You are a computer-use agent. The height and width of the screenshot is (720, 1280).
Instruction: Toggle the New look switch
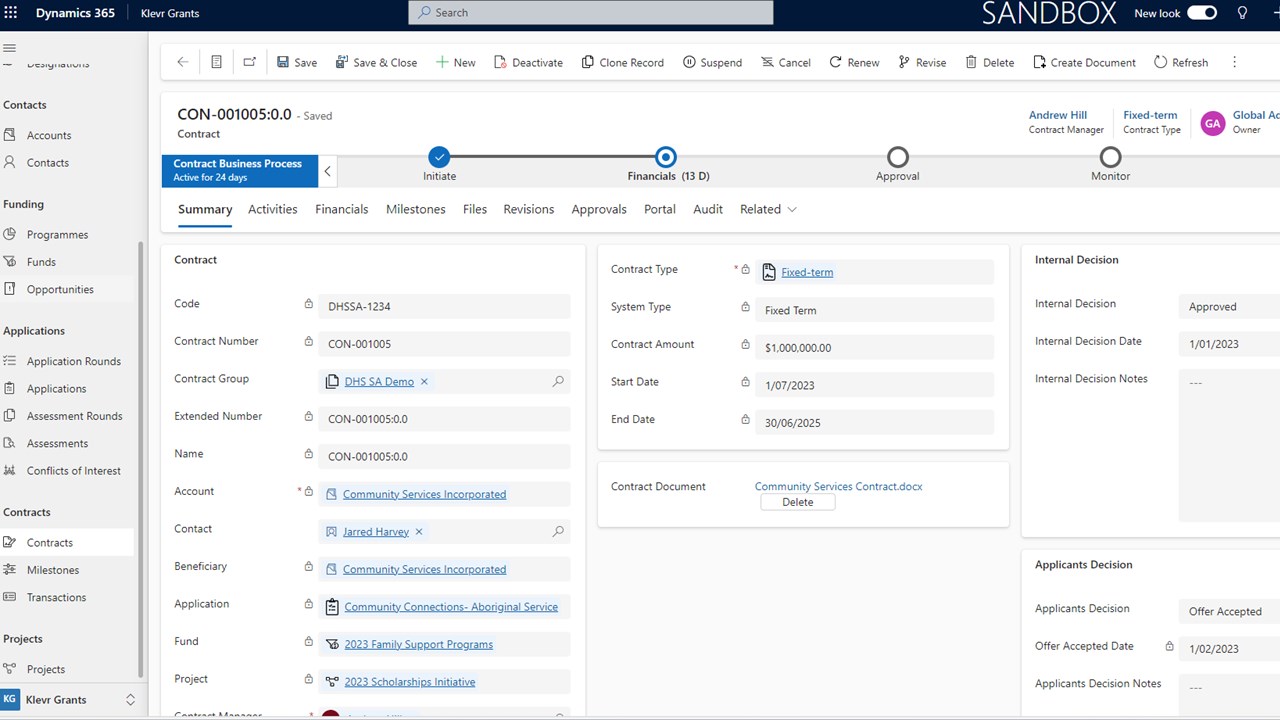pyautogui.click(x=1202, y=13)
